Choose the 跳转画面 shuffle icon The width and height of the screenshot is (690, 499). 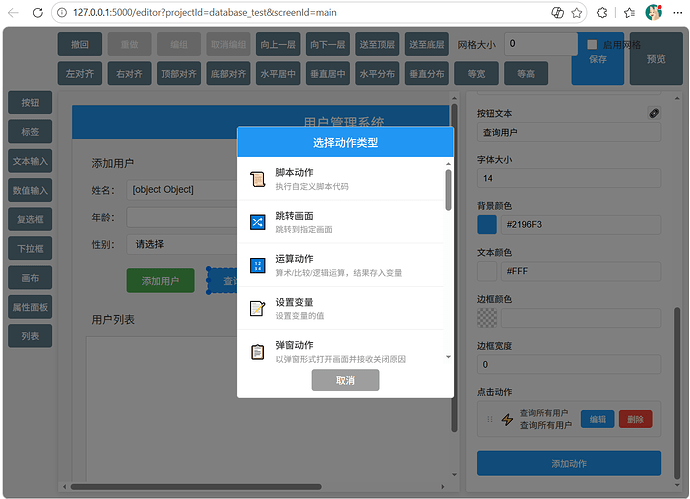point(257,222)
